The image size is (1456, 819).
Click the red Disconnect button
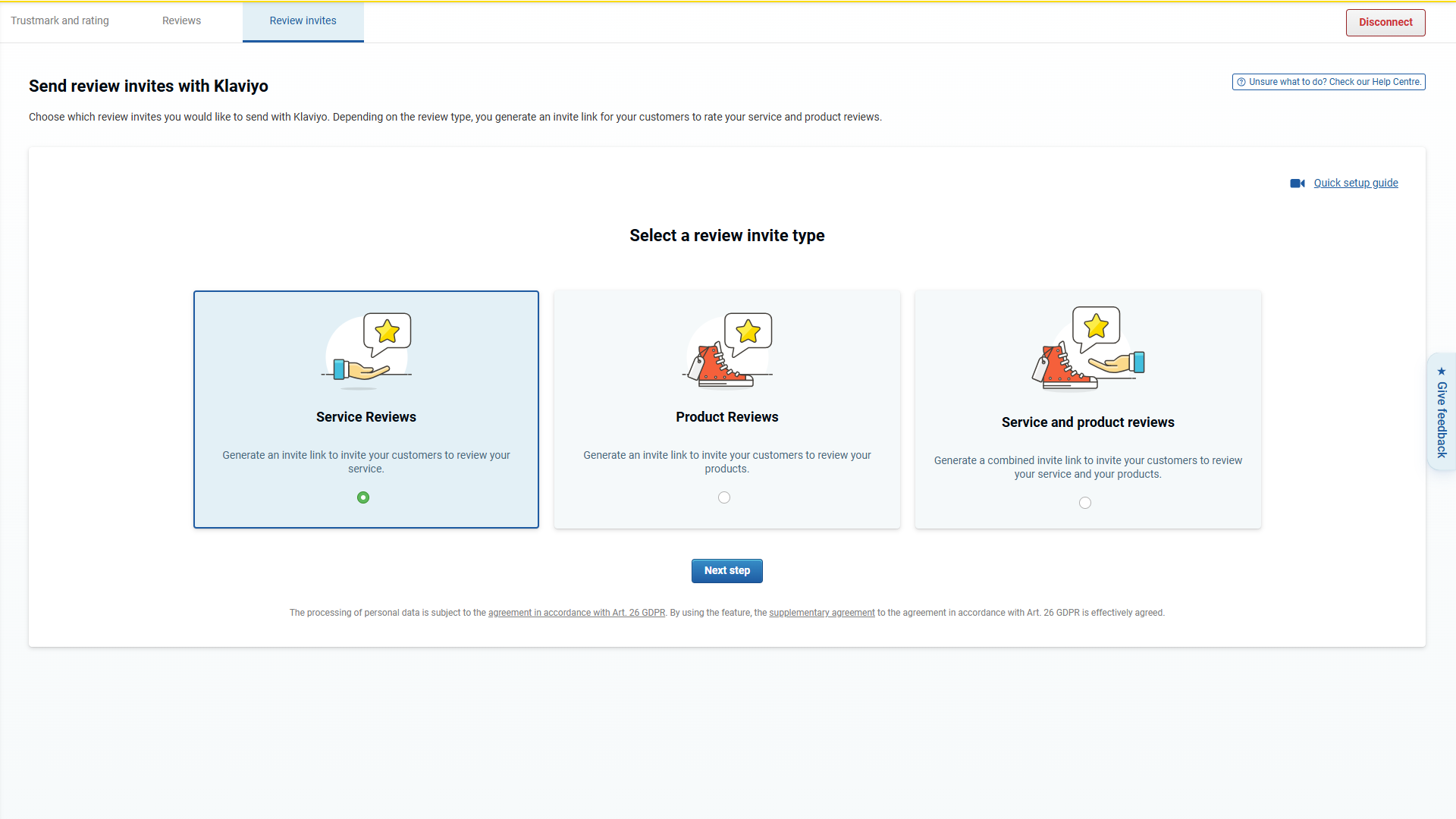click(x=1385, y=22)
